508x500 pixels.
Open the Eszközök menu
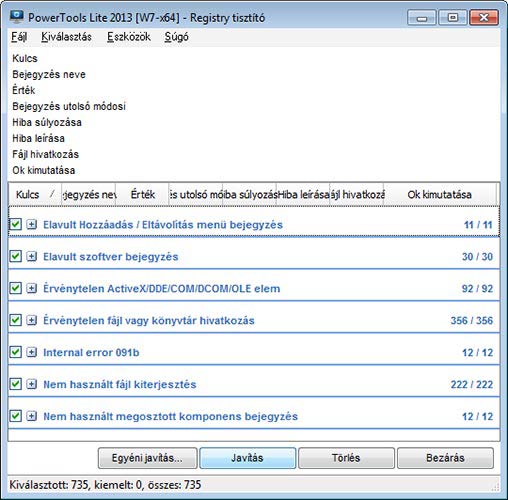point(129,37)
